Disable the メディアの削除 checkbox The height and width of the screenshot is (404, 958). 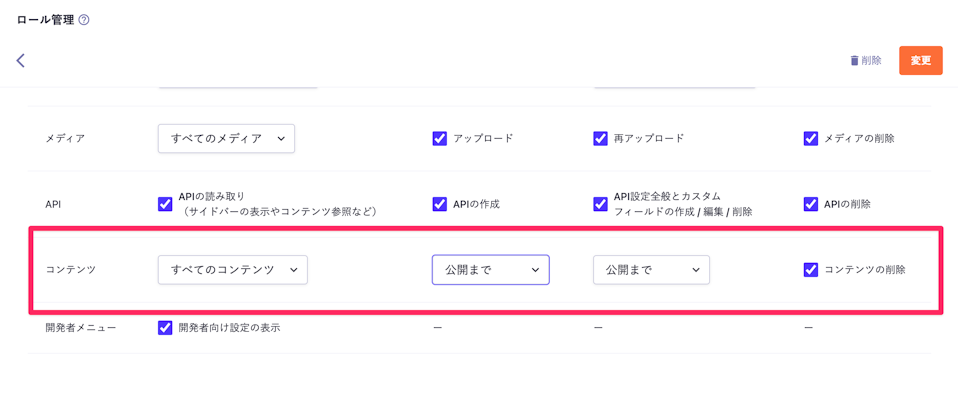point(811,138)
